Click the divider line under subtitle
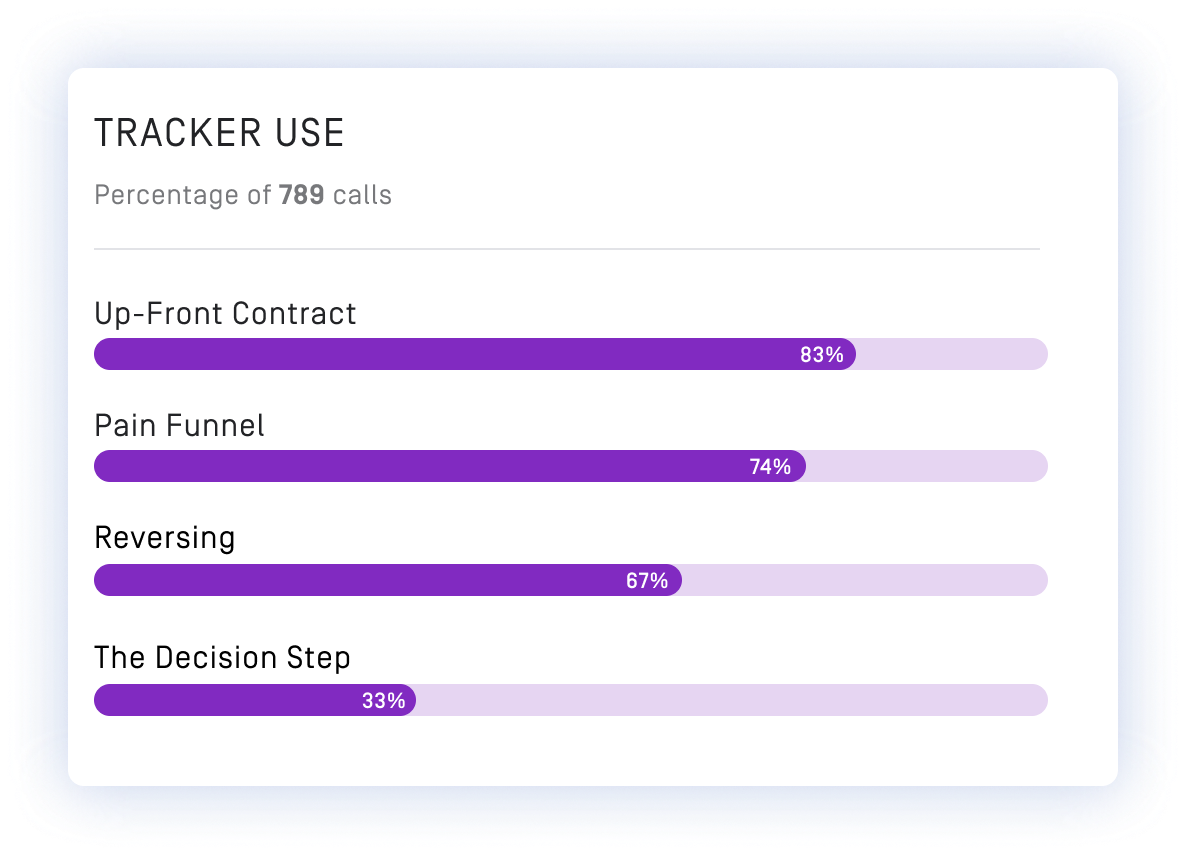Viewport: 1186px width, 854px height. tap(566, 248)
